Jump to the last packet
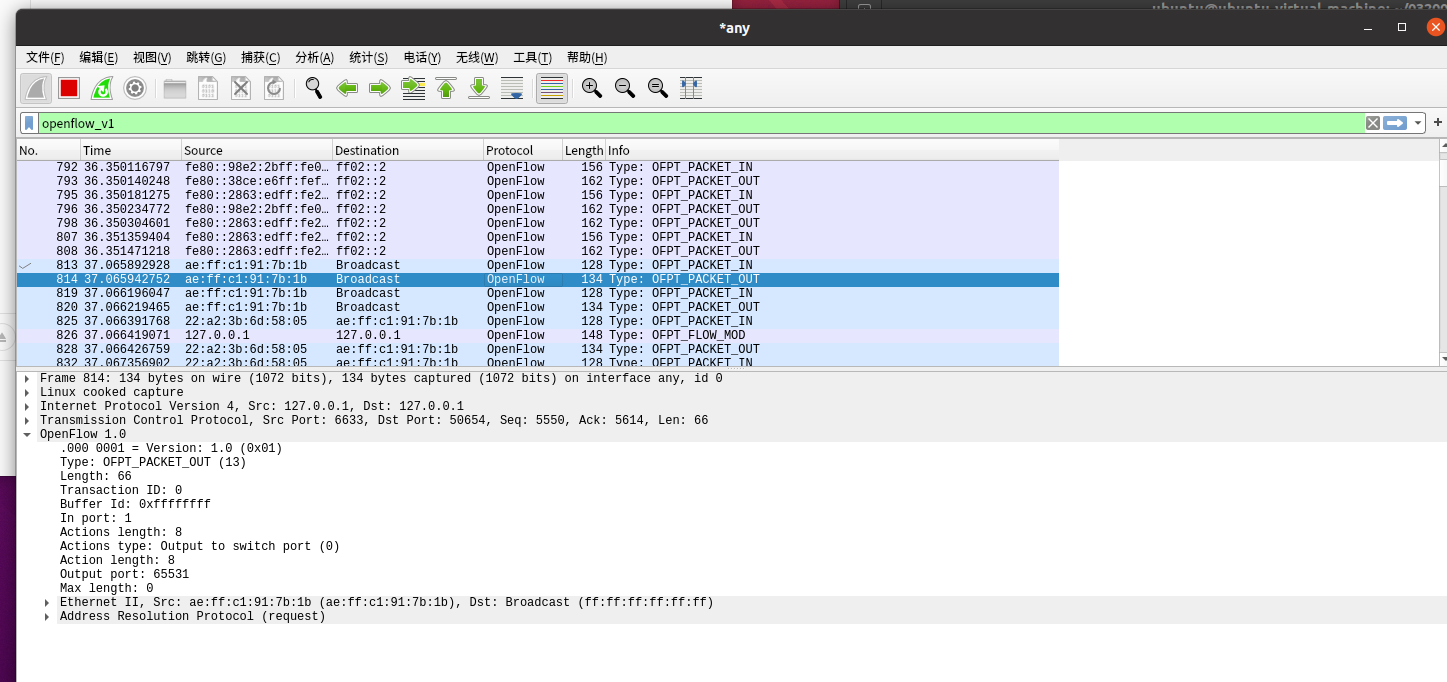Screen dimensions: 1447x682 (x=479, y=88)
